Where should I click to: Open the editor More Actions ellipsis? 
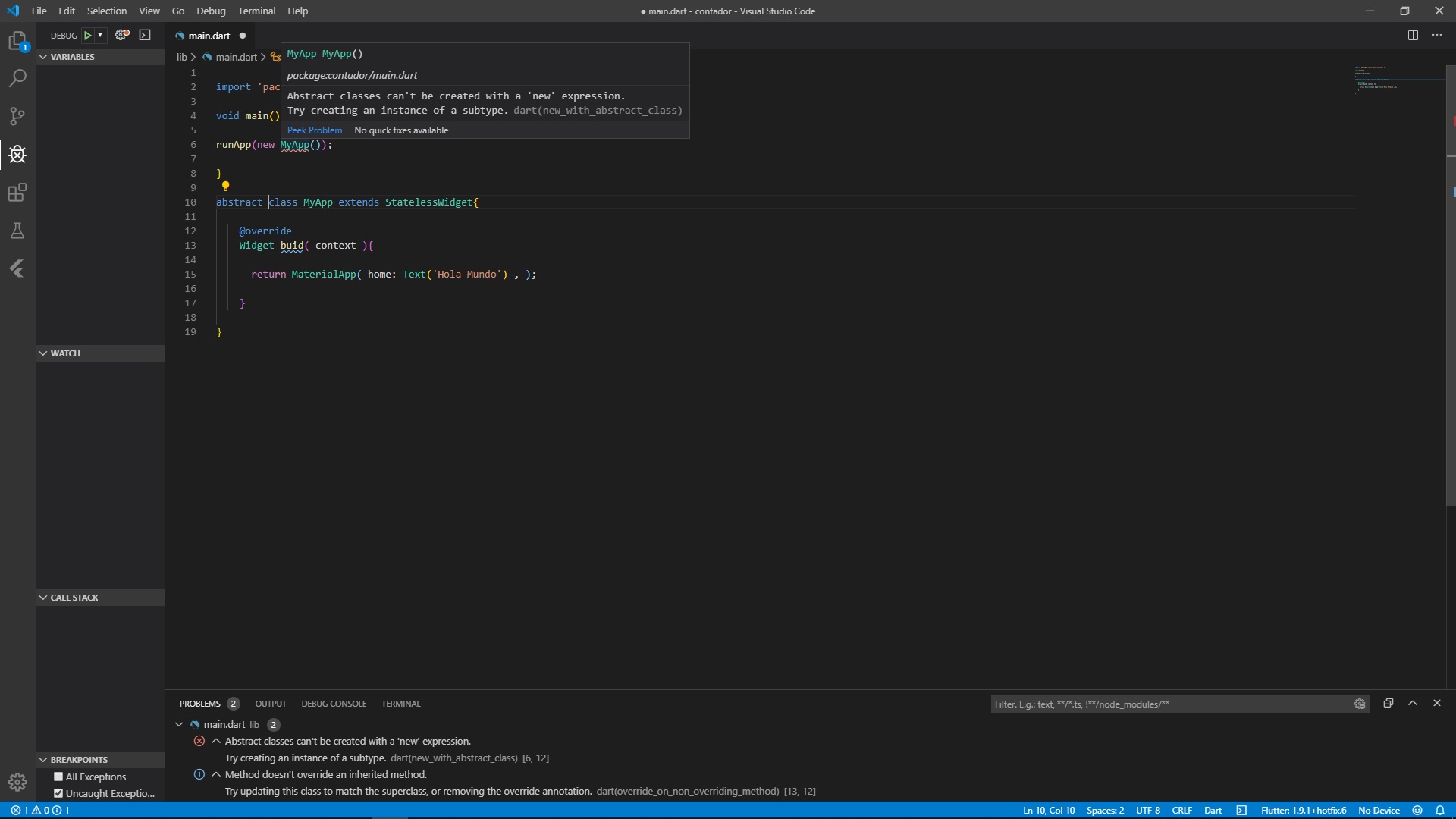click(1437, 35)
